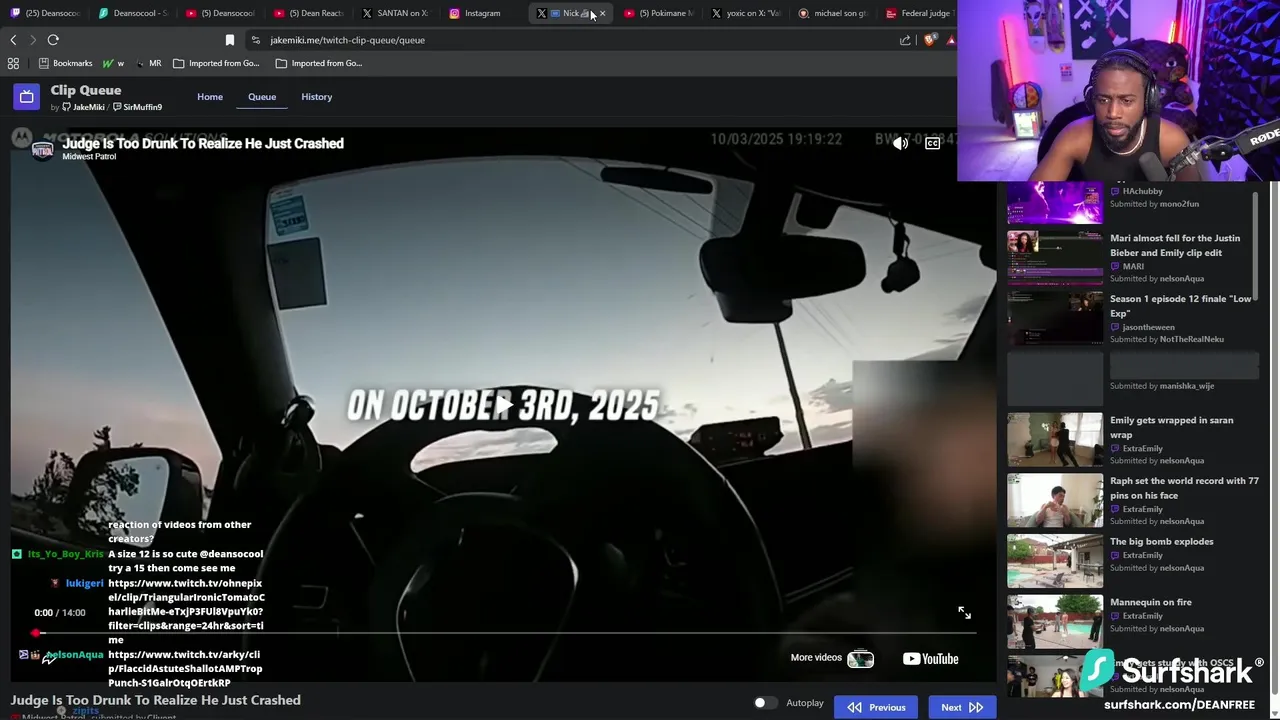Open the JakeMiki GitHub link

[83, 107]
